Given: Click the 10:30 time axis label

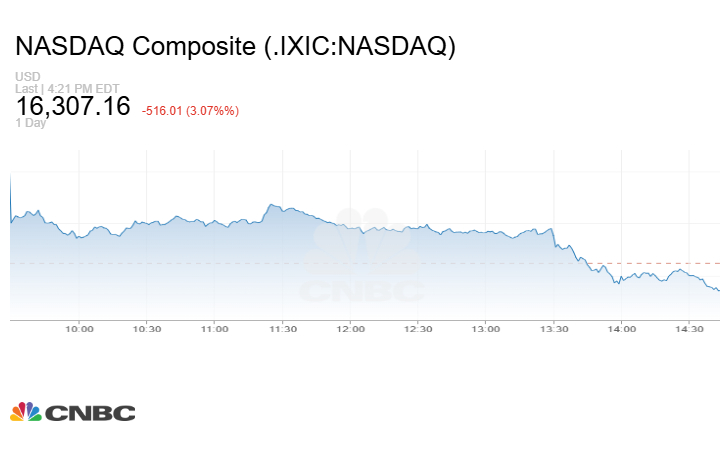Looking at the screenshot, I should pos(147,329).
